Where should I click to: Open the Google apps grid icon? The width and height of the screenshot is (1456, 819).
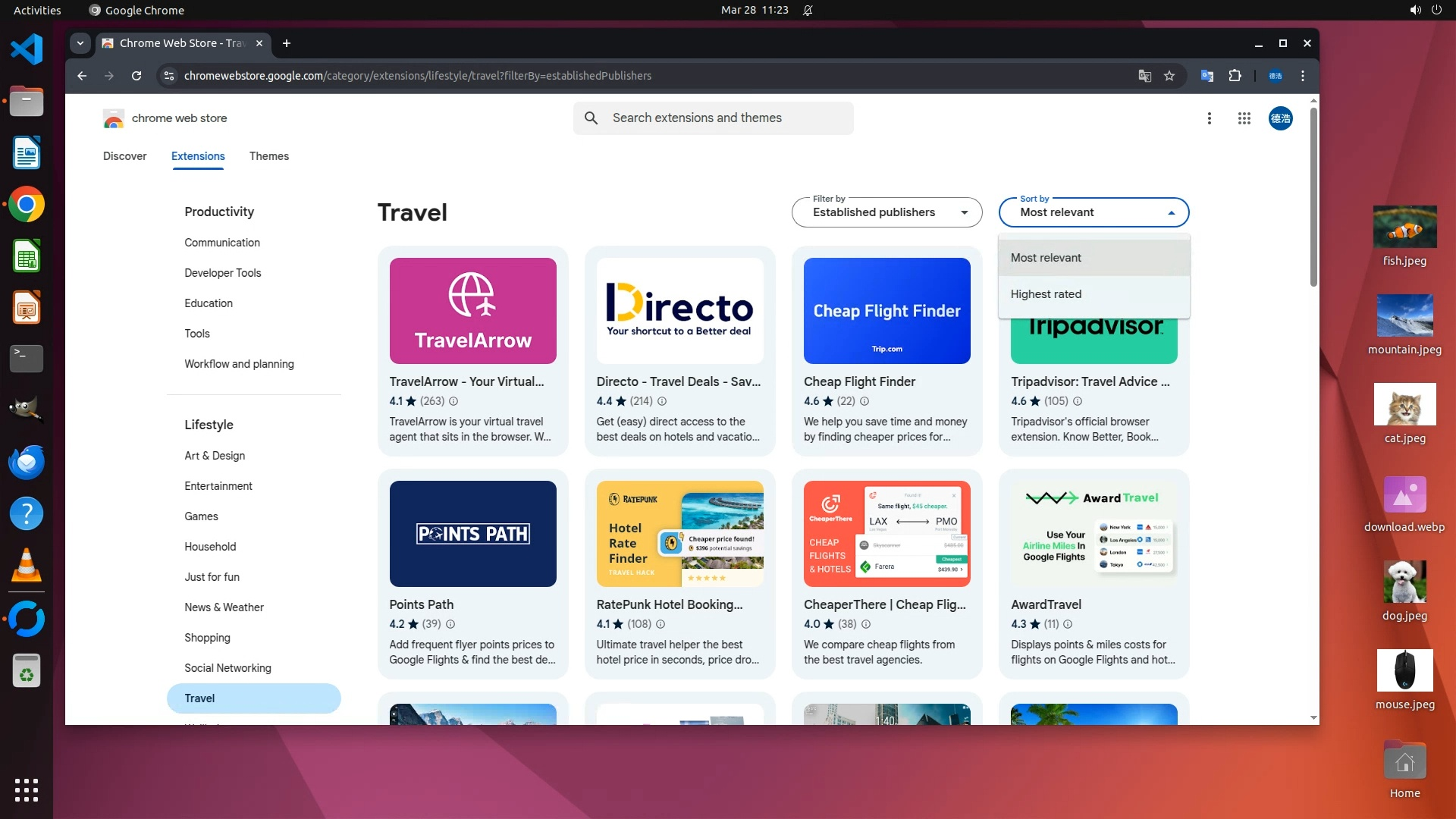[1244, 118]
